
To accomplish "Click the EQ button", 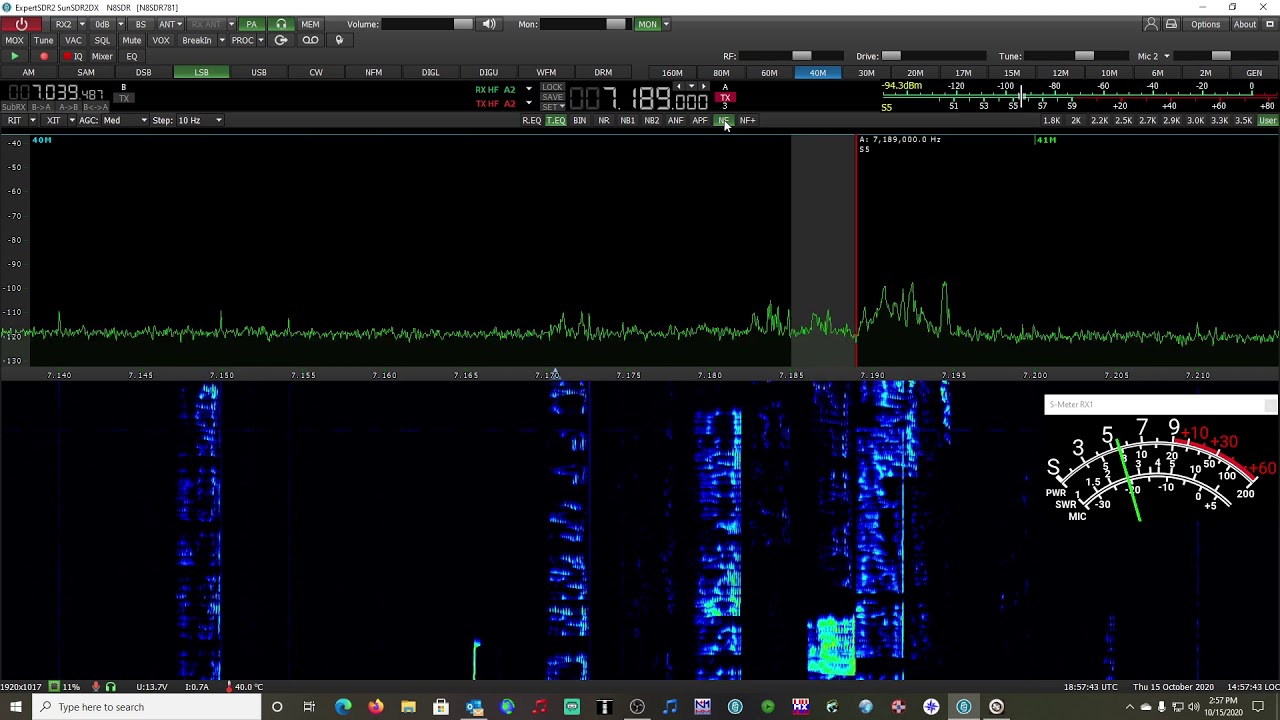I will point(132,56).
